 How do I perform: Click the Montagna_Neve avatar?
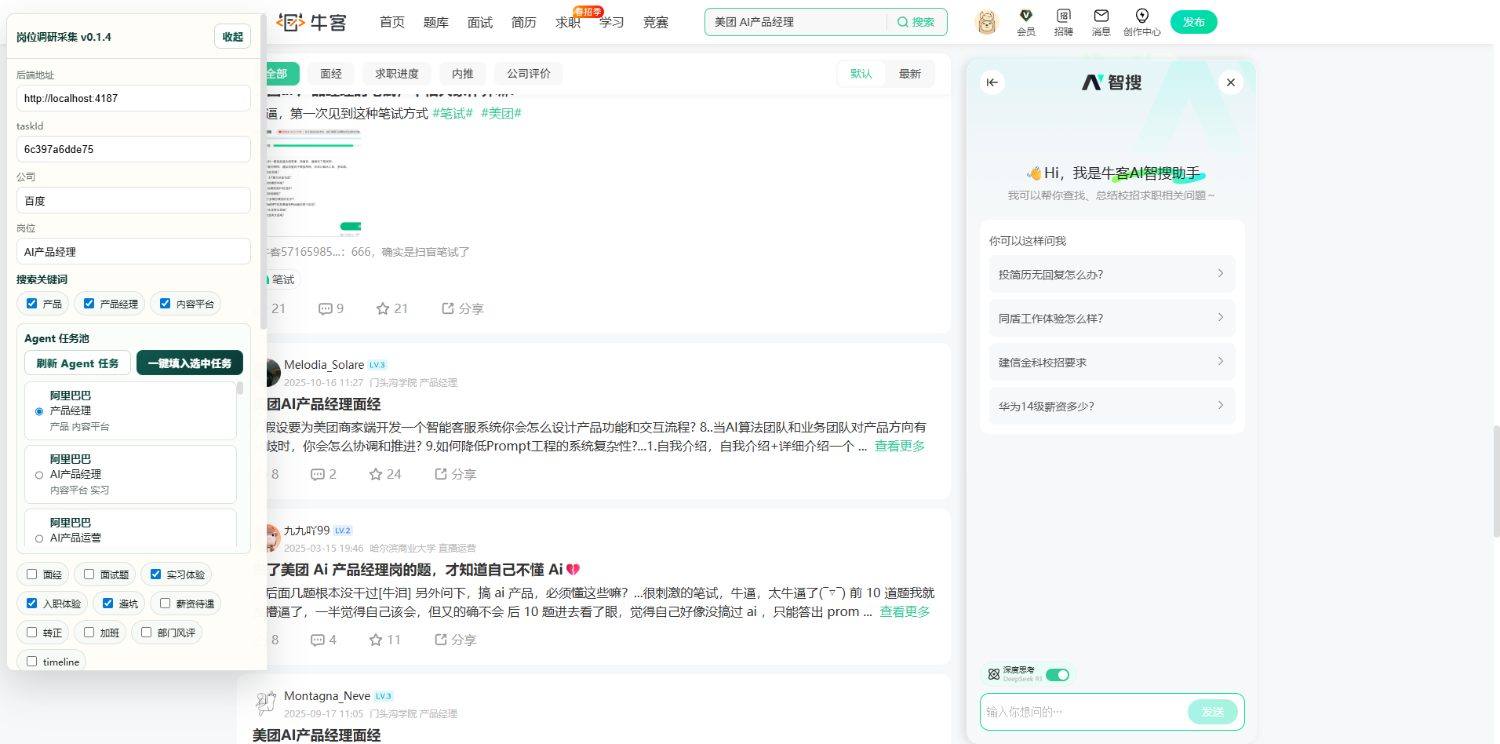(x=265, y=702)
